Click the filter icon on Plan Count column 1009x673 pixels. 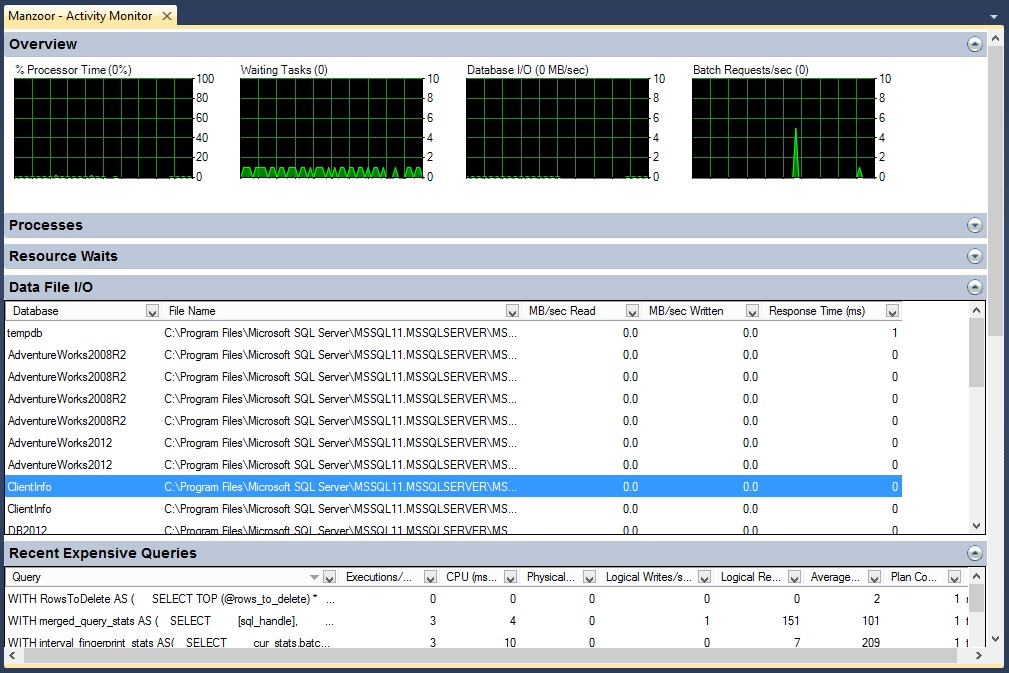(954, 576)
